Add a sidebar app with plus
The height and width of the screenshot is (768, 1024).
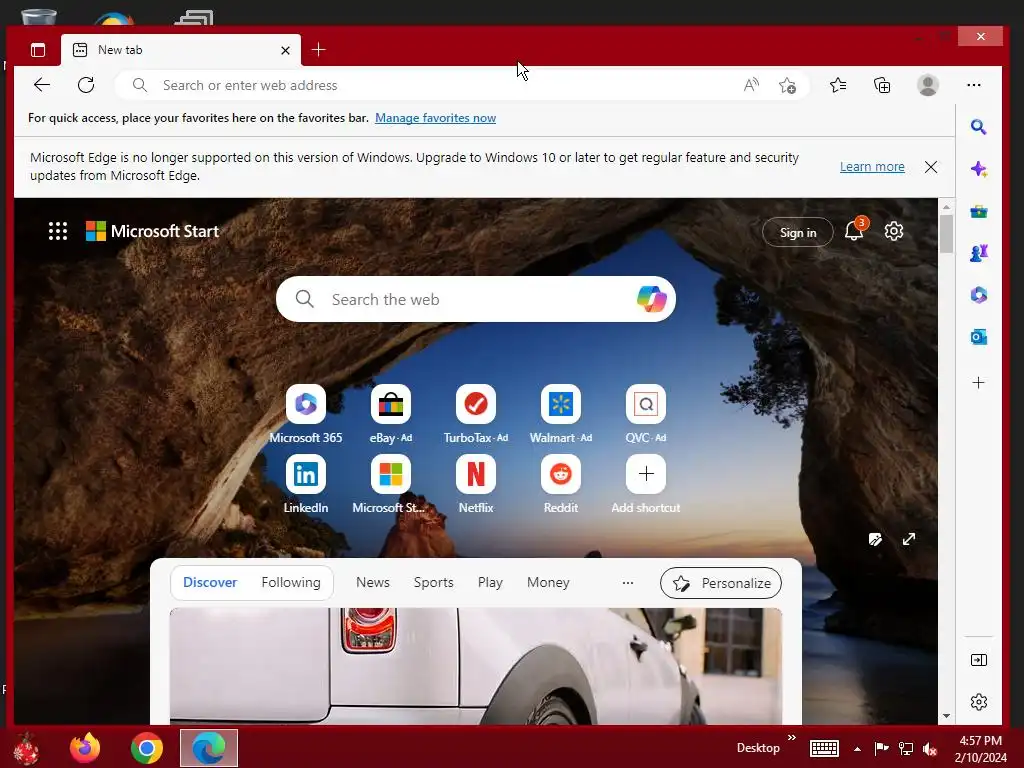978,383
